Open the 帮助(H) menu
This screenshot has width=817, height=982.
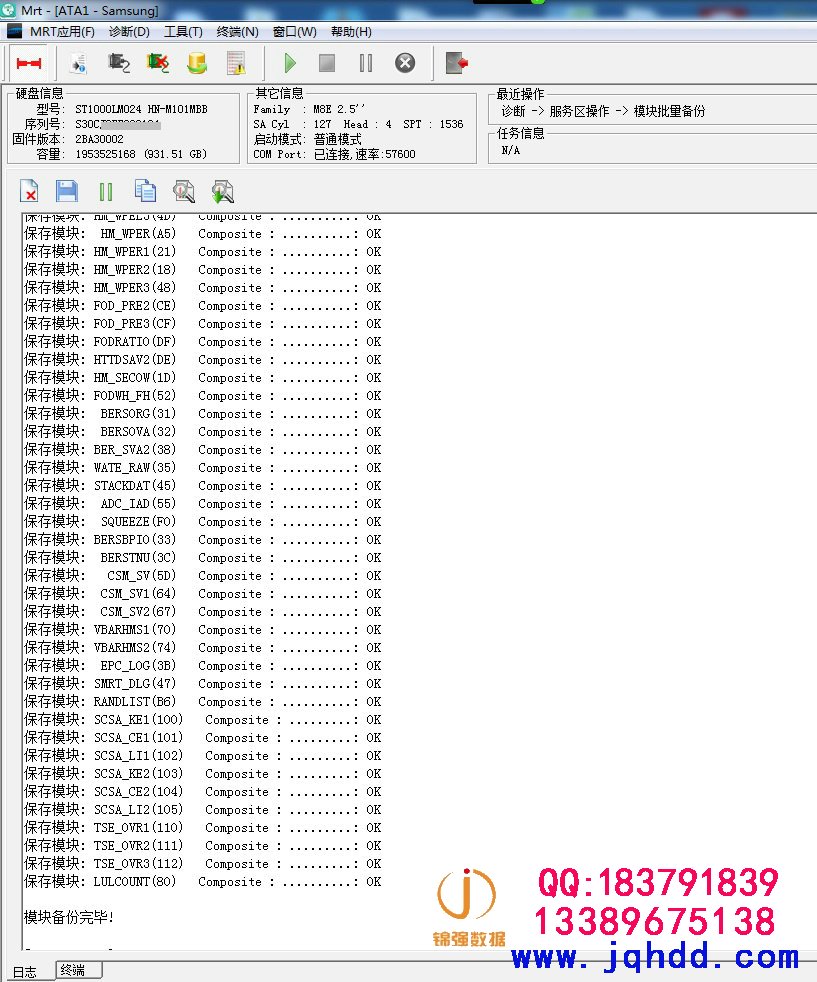(351, 31)
